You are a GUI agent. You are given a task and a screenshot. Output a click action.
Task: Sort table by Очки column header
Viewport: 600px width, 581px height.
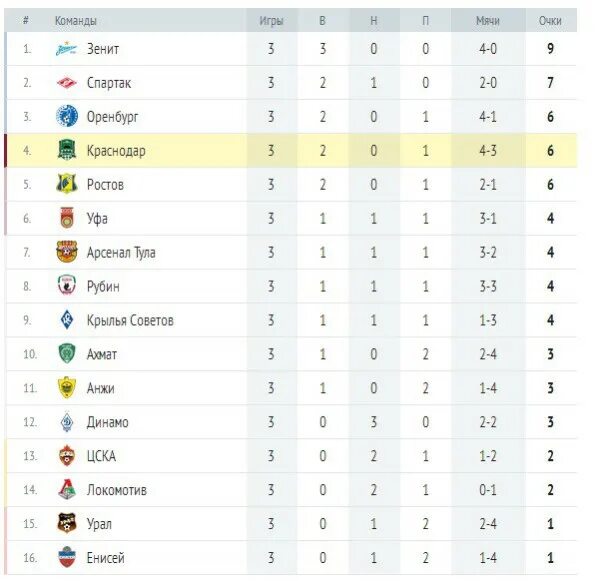coord(549,20)
